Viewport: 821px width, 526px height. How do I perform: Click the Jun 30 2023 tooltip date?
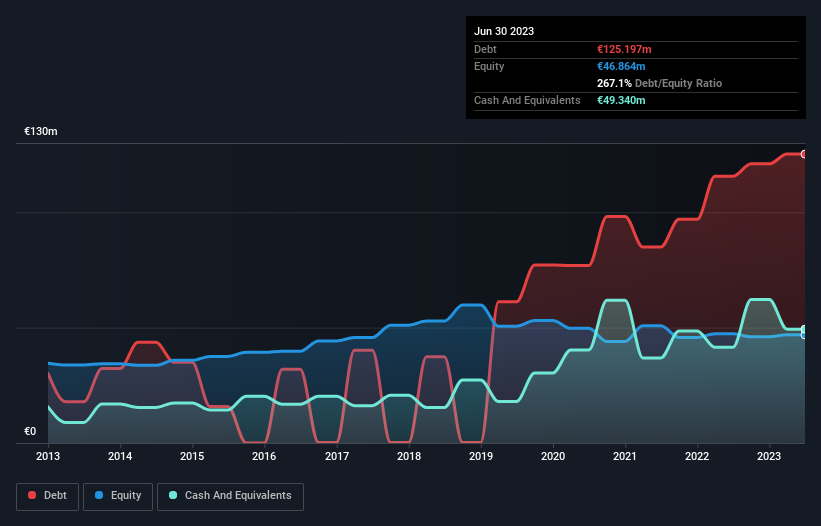click(x=504, y=31)
